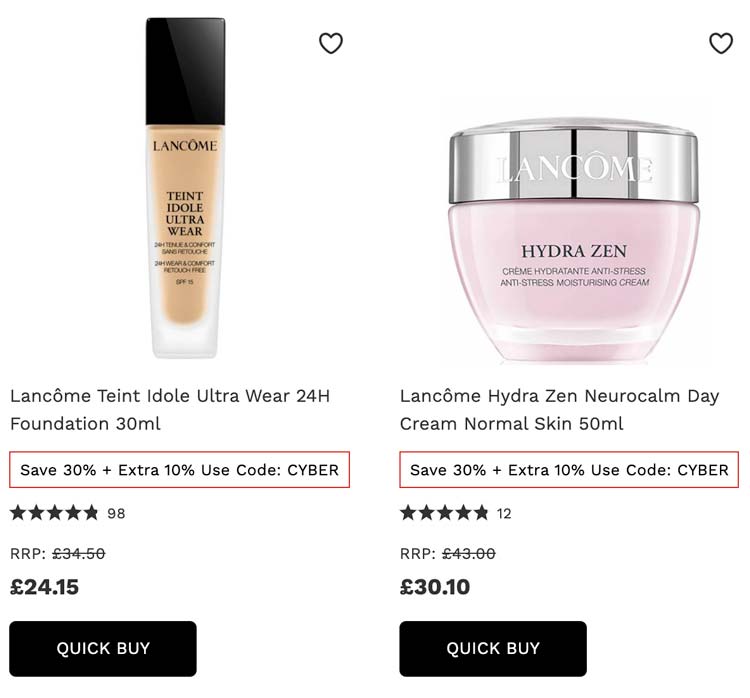Click Quick Buy for Hydra Zen cream
This screenshot has width=750, height=698.
coord(493,648)
